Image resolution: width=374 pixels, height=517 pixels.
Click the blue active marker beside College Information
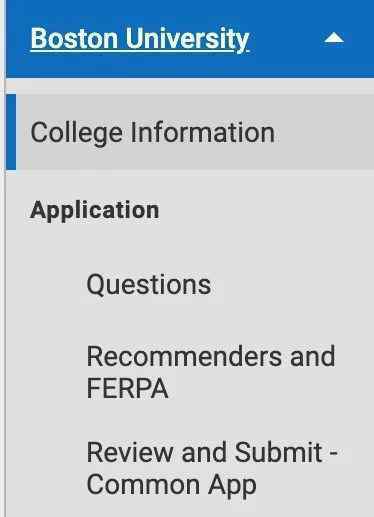pos(11,132)
